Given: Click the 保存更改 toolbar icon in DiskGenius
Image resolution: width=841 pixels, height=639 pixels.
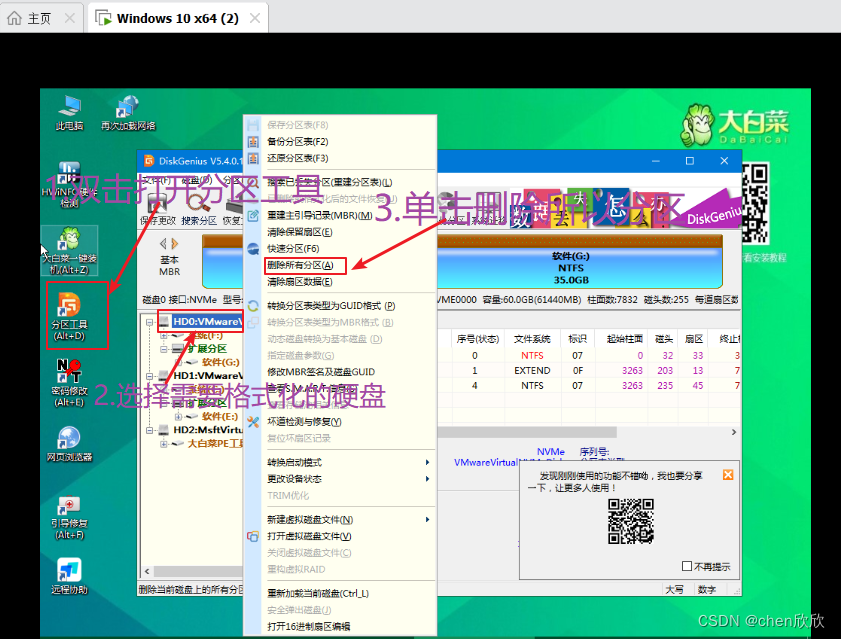Looking at the screenshot, I should pyautogui.click(x=158, y=204).
